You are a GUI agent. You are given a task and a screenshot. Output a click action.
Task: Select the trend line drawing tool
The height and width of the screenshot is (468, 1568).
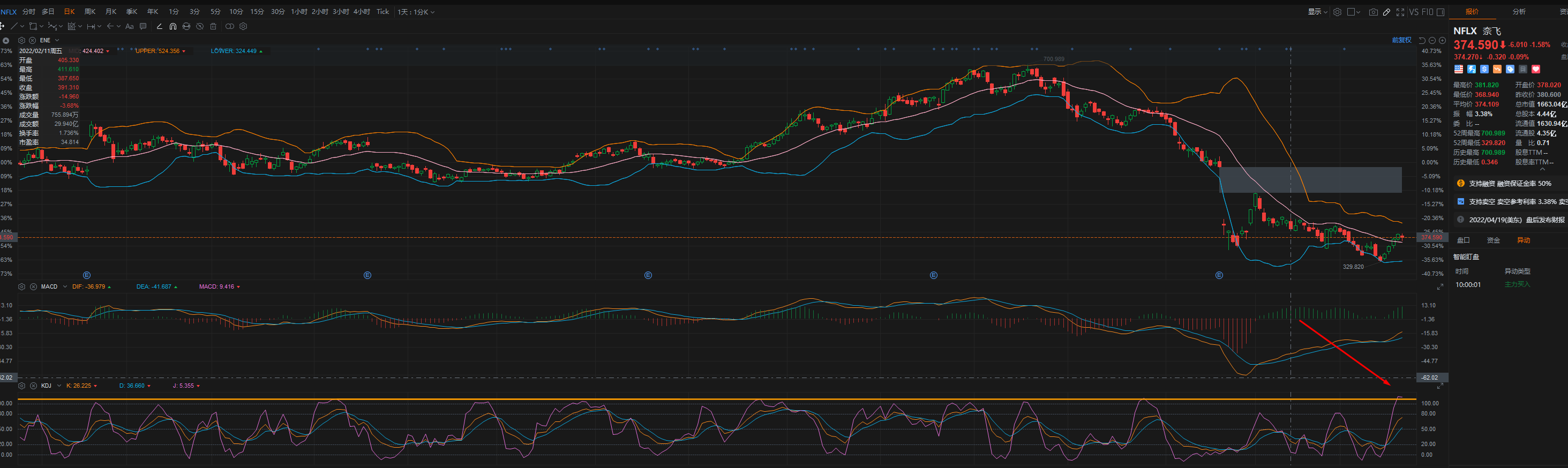tap(14, 26)
